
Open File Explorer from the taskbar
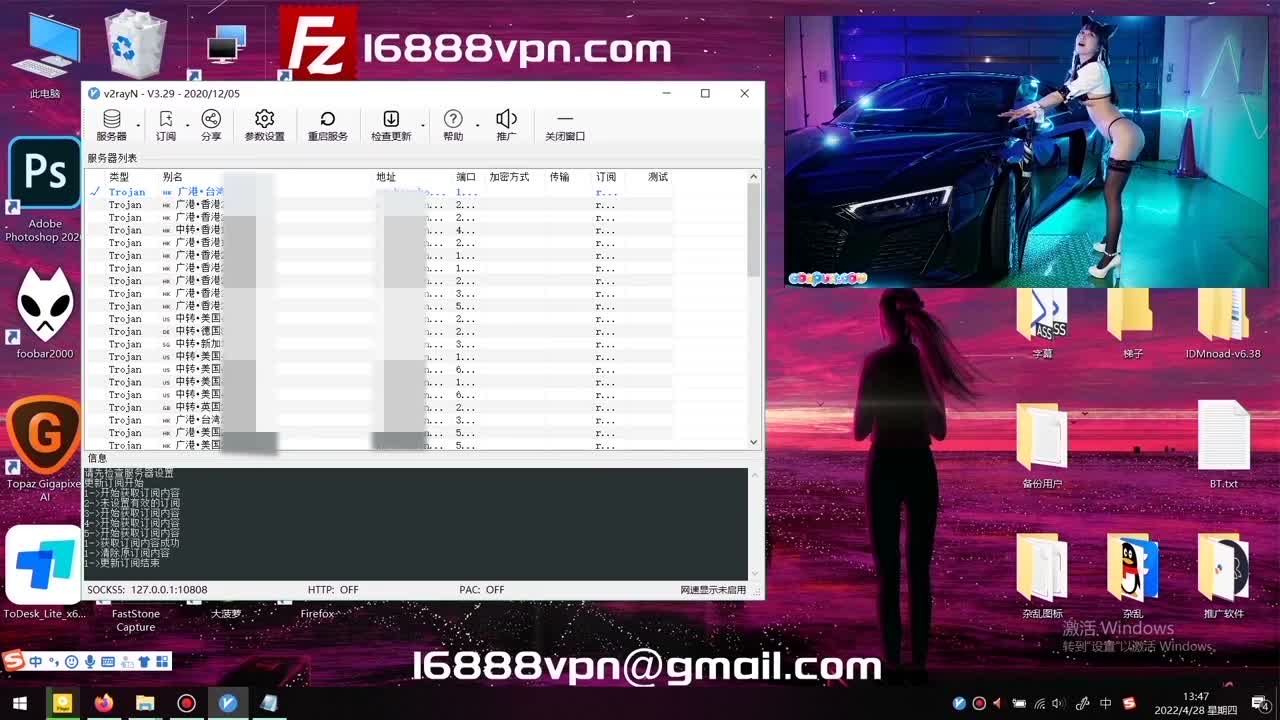coord(145,703)
